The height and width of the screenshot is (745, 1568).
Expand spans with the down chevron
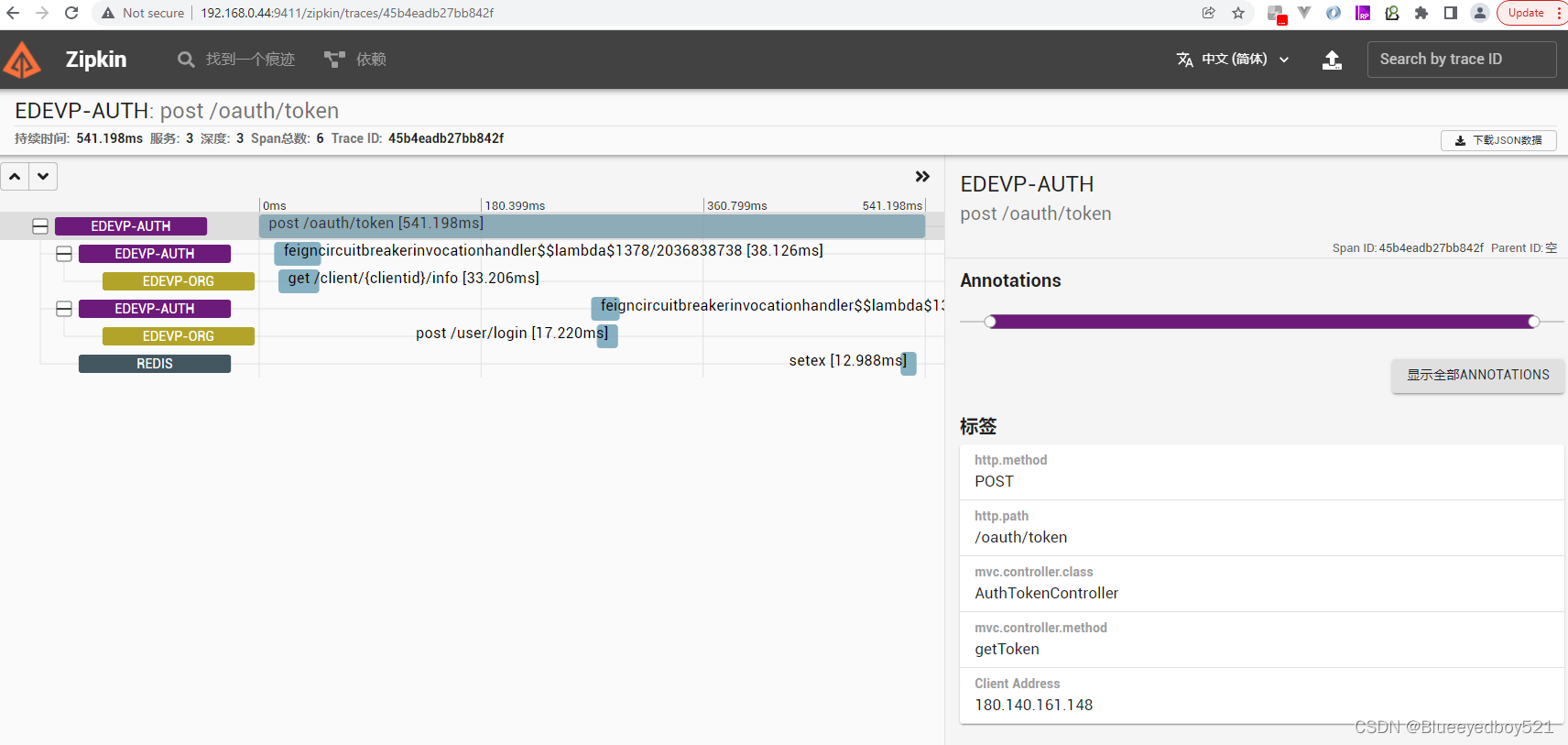click(x=43, y=176)
